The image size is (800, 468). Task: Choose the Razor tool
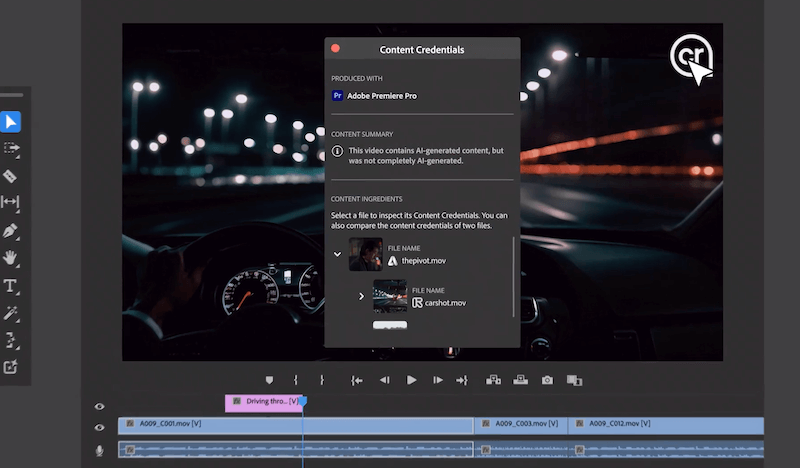[x=10, y=176]
